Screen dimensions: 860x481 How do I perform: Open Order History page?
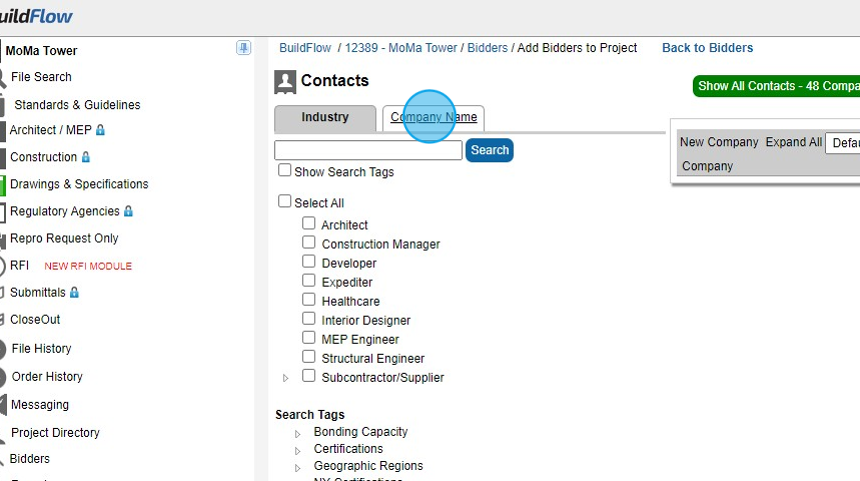(x=47, y=377)
